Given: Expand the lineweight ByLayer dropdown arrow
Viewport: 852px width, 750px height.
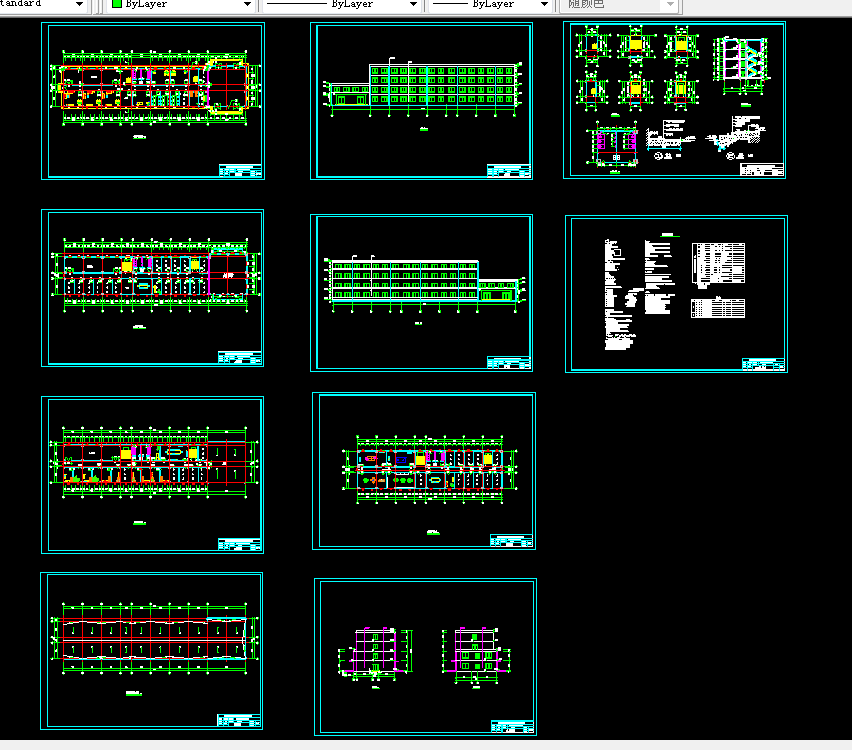Looking at the screenshot, I should [544, 4].
